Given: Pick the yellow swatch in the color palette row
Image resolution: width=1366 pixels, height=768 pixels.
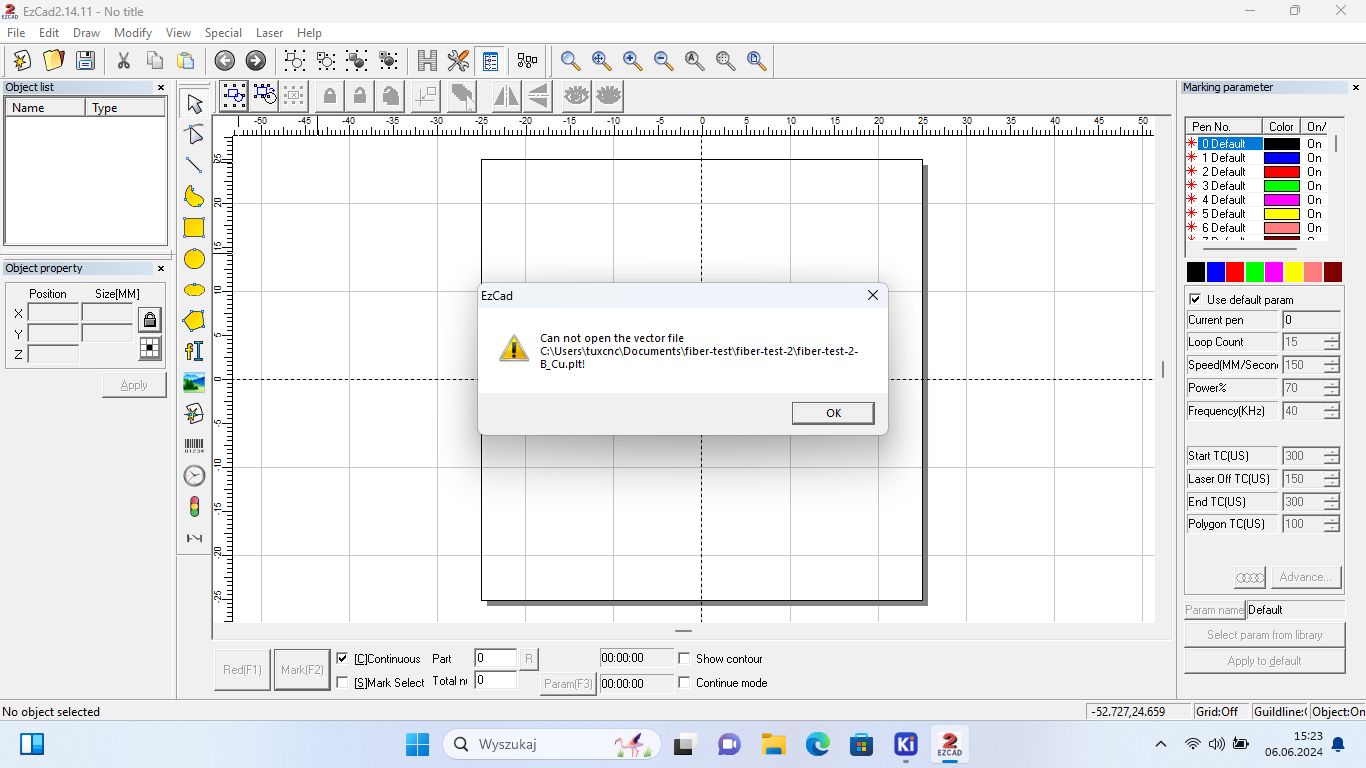Looking at the screenshot, I should 1294,272.
